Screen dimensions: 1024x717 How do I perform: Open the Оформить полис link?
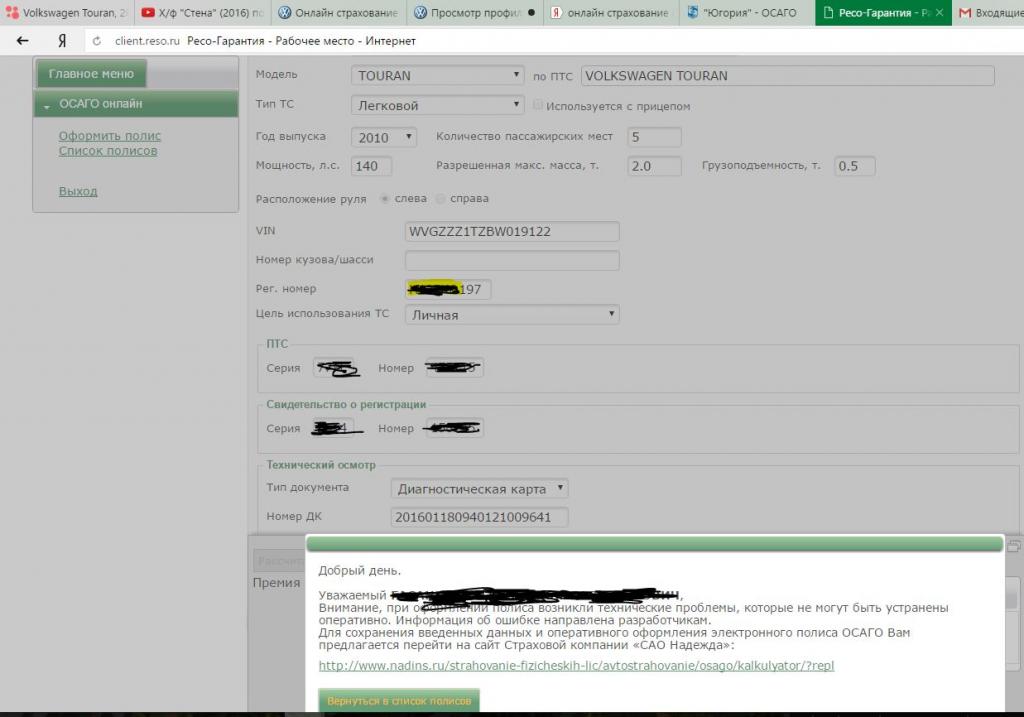[x=110, y=136]
